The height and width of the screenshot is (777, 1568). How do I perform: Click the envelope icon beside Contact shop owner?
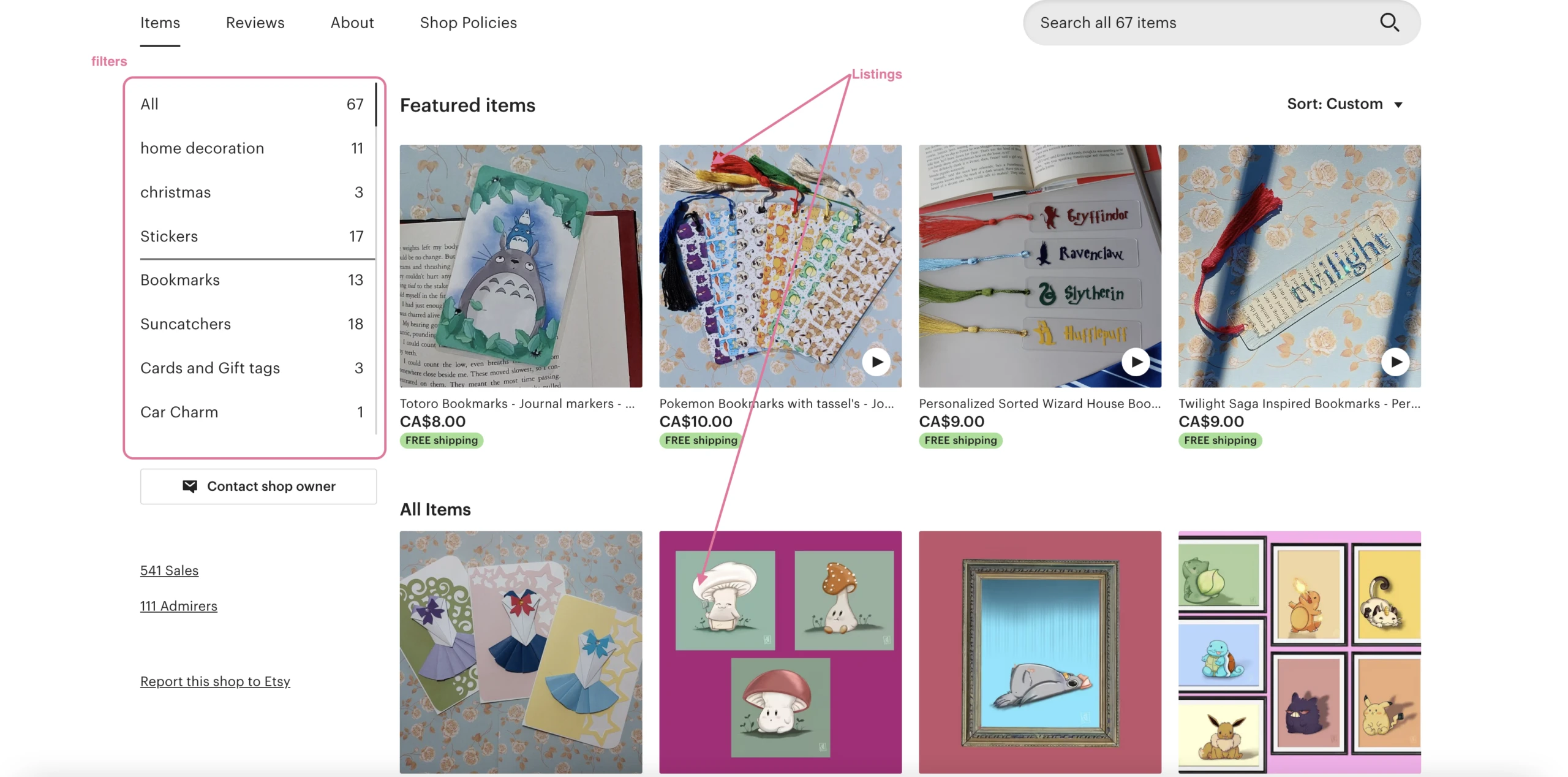pyautogui.click(x=190, y=486)
